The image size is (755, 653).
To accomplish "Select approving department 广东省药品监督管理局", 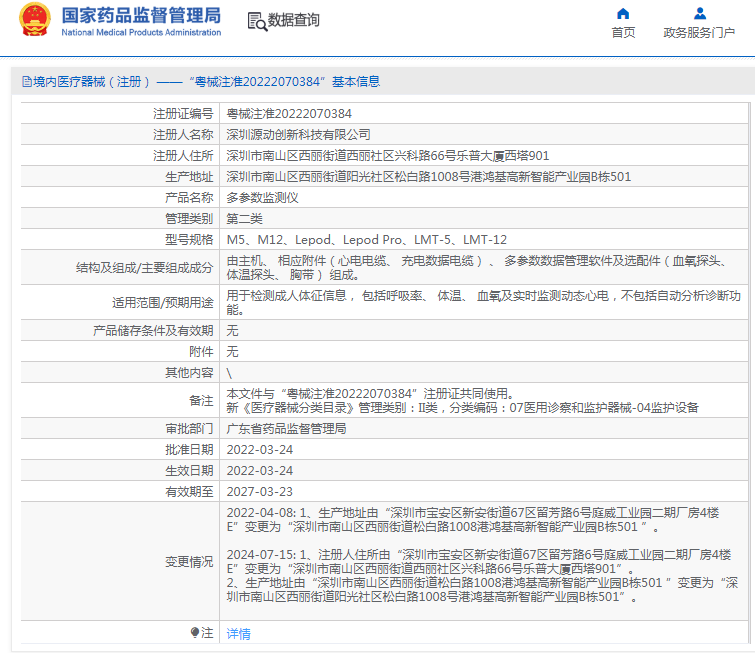I will coord(286,429).
